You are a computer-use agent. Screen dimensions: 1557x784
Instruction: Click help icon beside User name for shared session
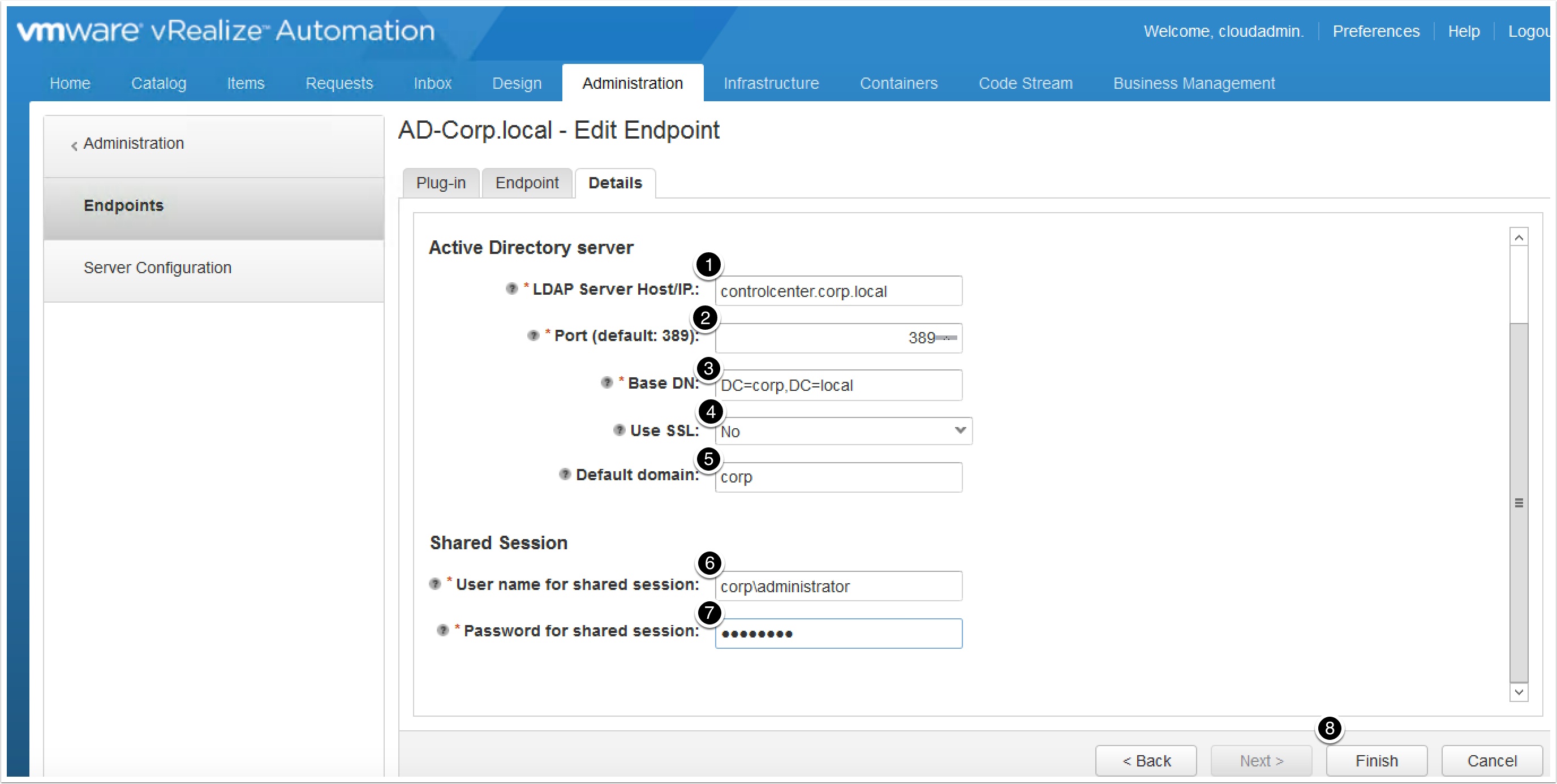coord(435,584)
